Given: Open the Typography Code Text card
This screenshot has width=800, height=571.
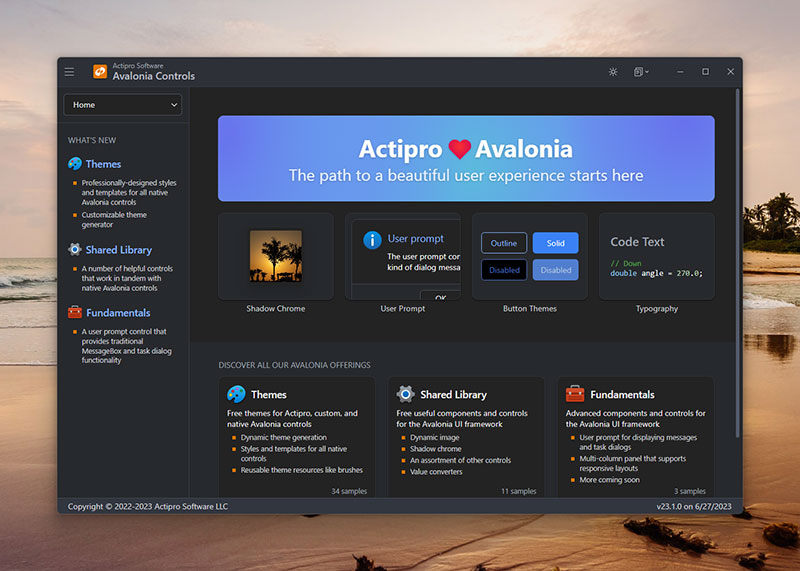Looking at the screenshot, I should click(x=657, y=256).
